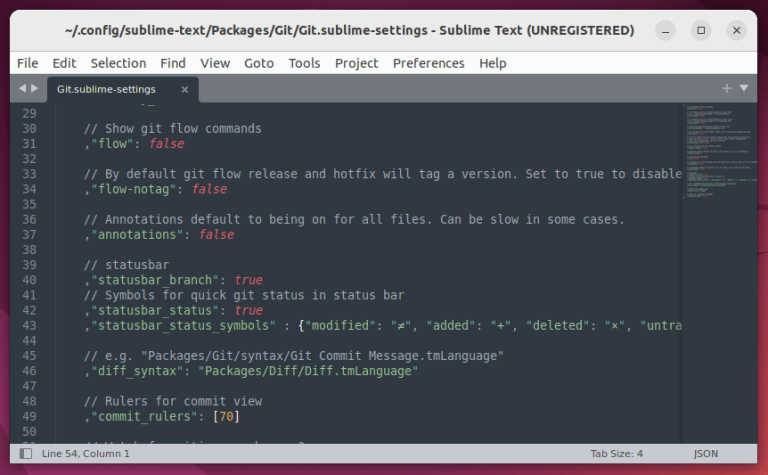
Task: Open the Goto menu
Action: pyautogui.click(x=259, y=63)
